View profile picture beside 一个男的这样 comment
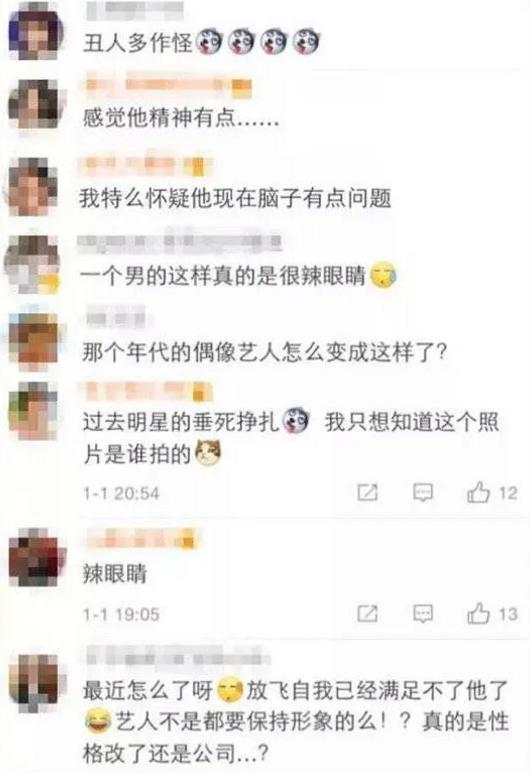 (32, 264)
